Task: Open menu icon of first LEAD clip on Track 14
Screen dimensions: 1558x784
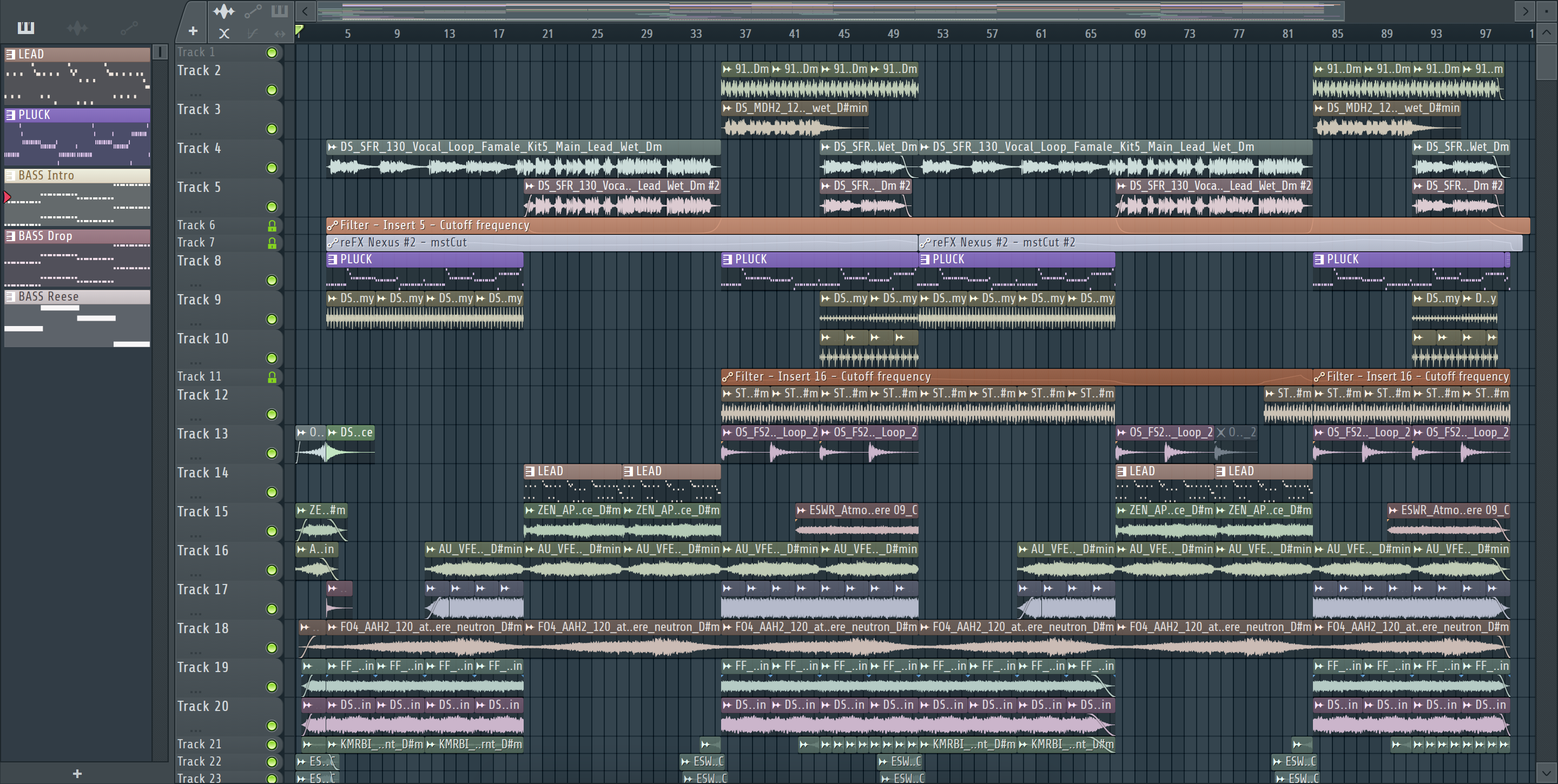Action: click(x=530, y=471)
